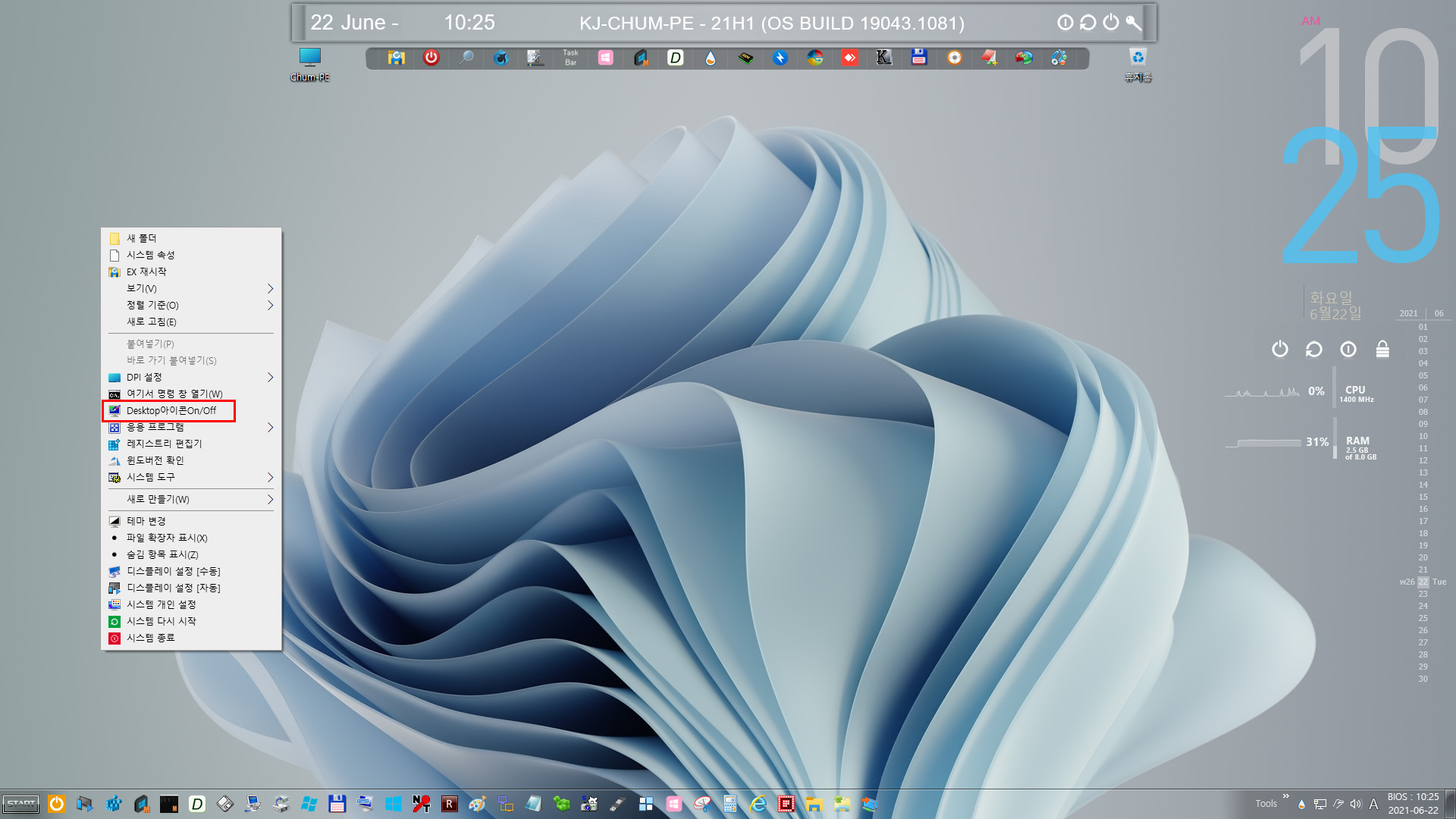The height and width of the screenshot is (819, 1456).
Task: Expand the 정렬 기준(O) submenu arrow
Action: (x=270, y=305)
